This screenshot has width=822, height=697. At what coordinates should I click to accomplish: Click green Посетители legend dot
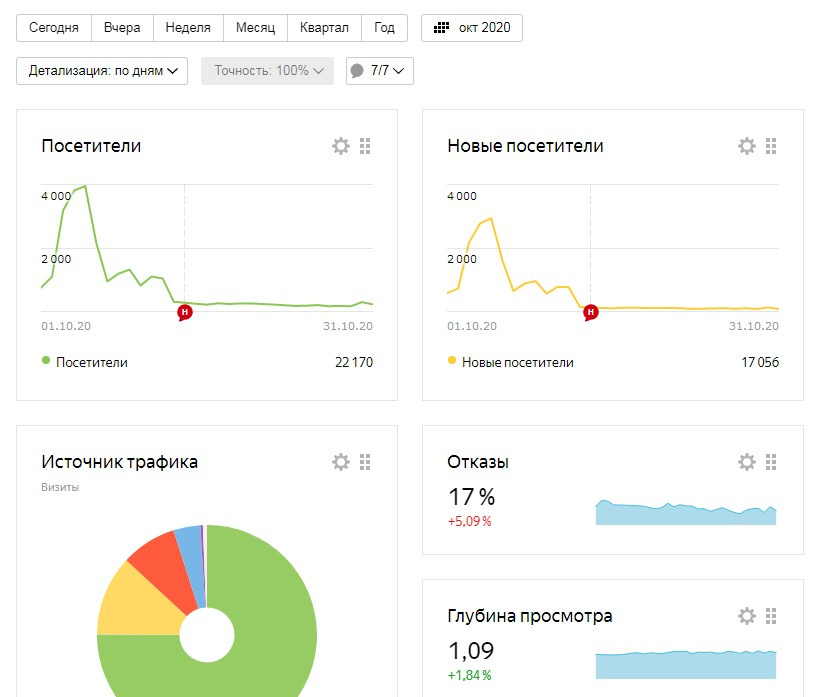(x=46, y=361)
